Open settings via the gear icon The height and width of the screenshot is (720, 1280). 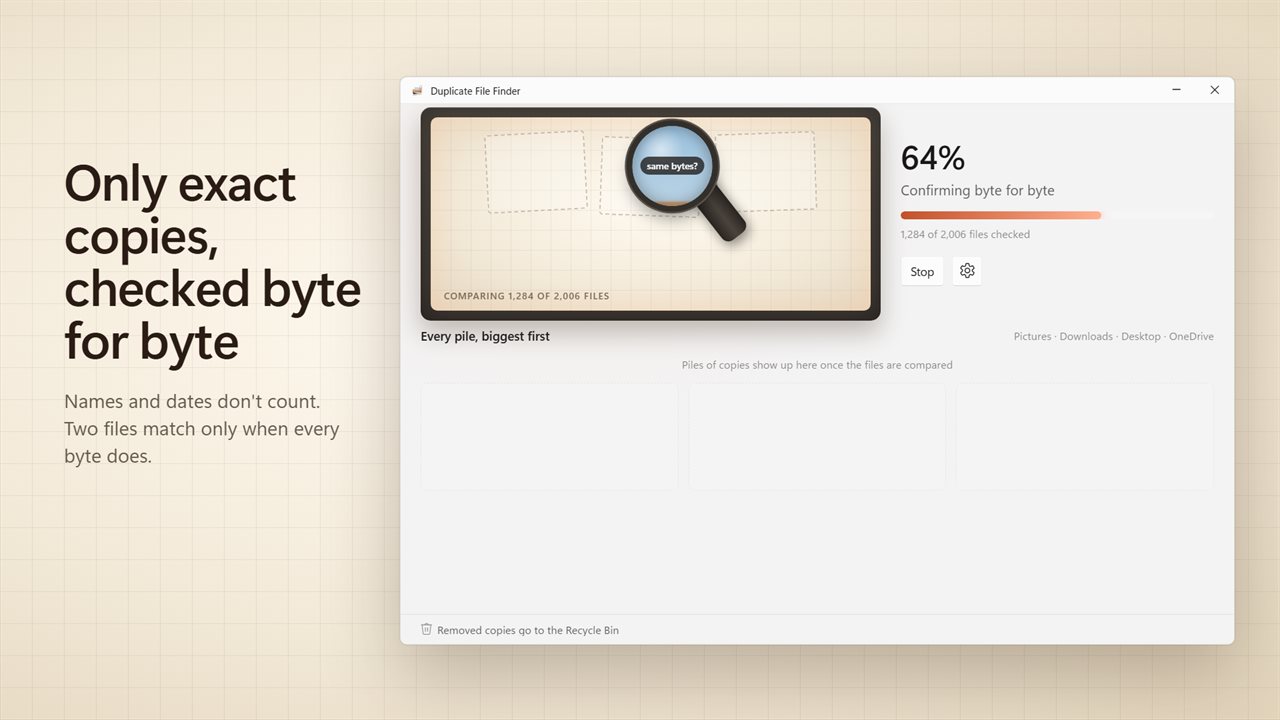coord(967,271)
